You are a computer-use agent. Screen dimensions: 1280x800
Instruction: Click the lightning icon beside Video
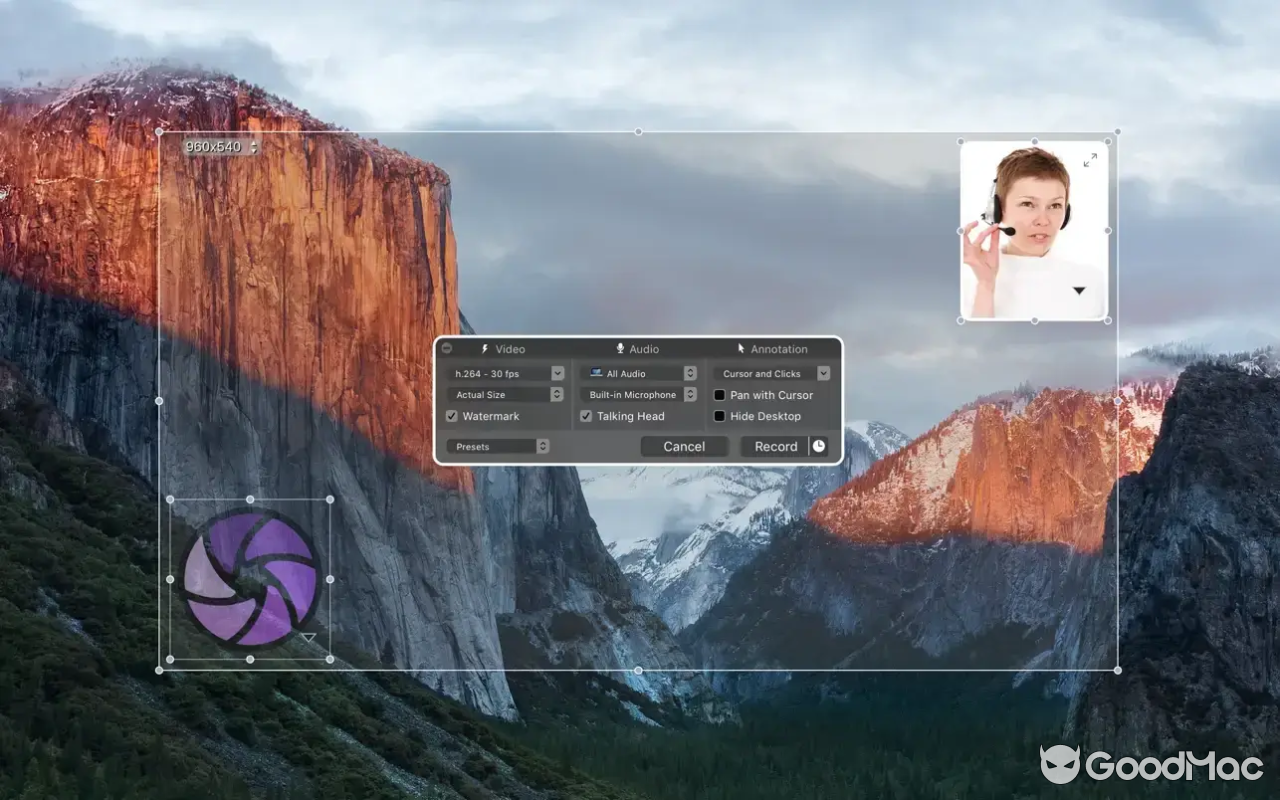point(484,349)
